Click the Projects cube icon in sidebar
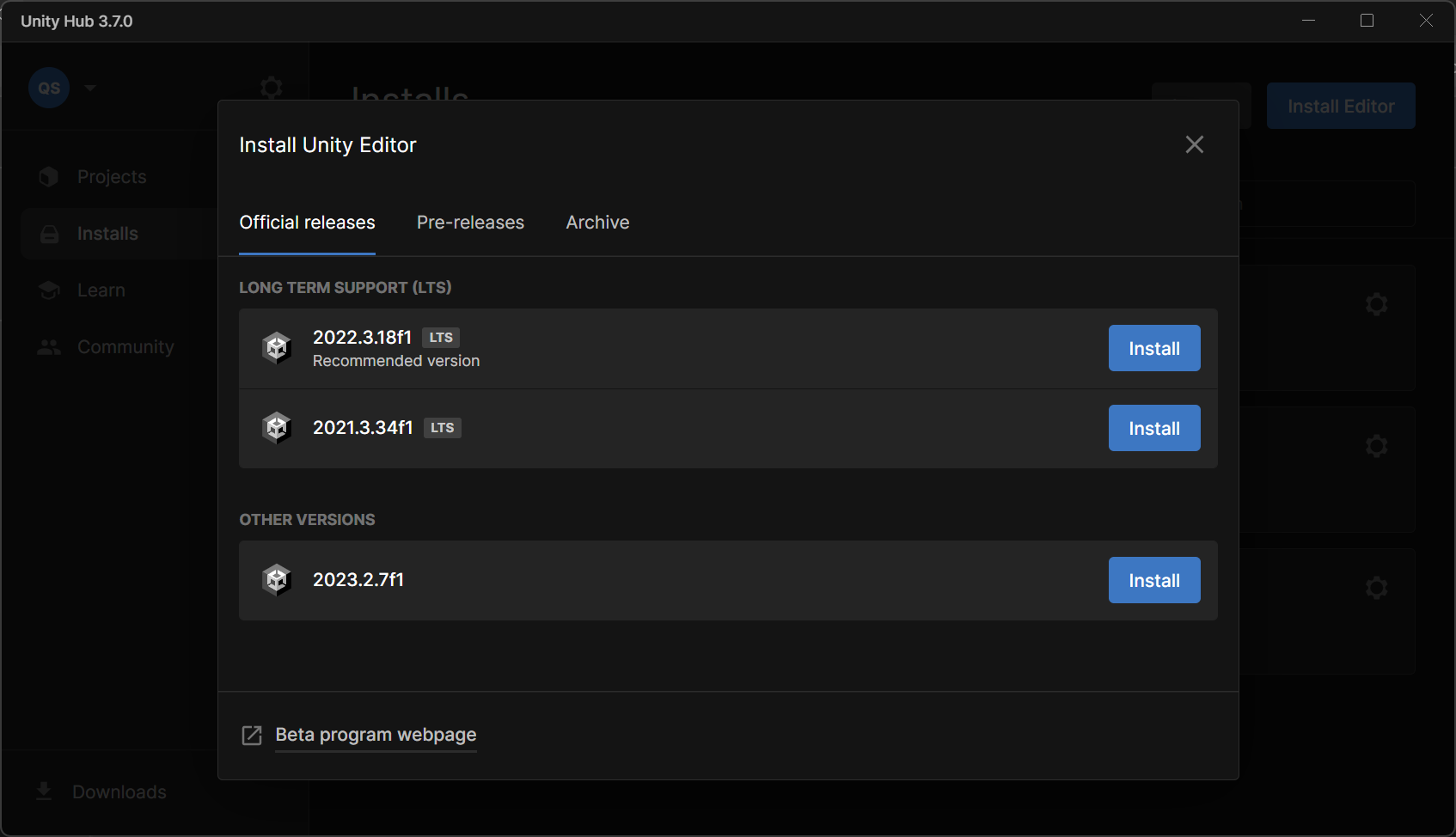 coord(49,176)
